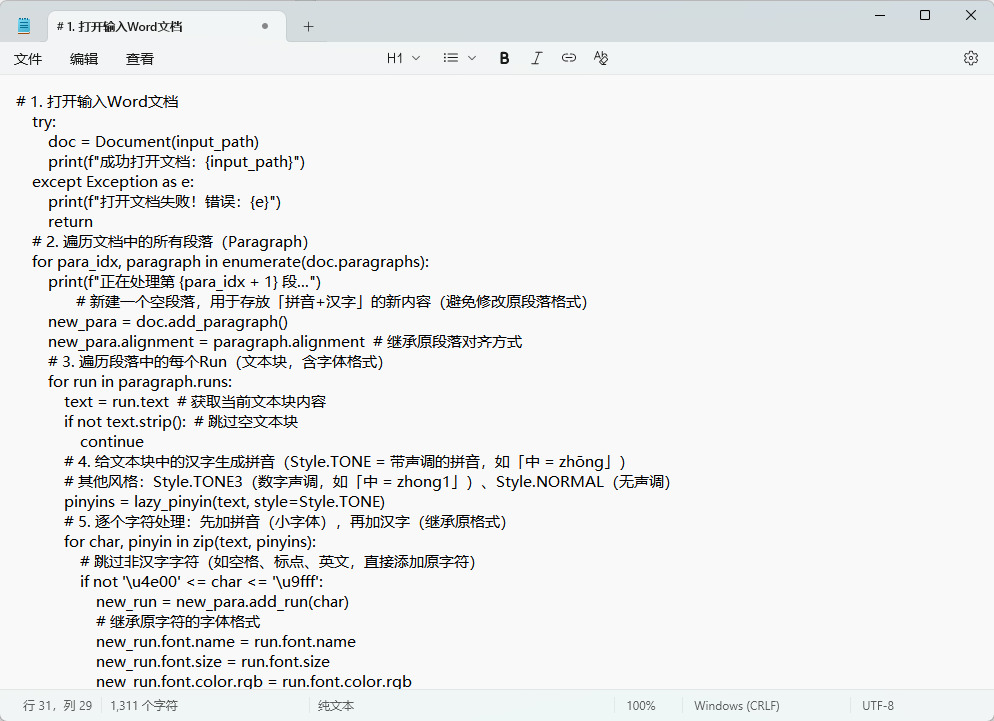Viewport: 994px width, 721px height.
Task: Click the 'new_run.font.color.rgb = run.font.color.rgb' line
Action: (x=254, y=681)
